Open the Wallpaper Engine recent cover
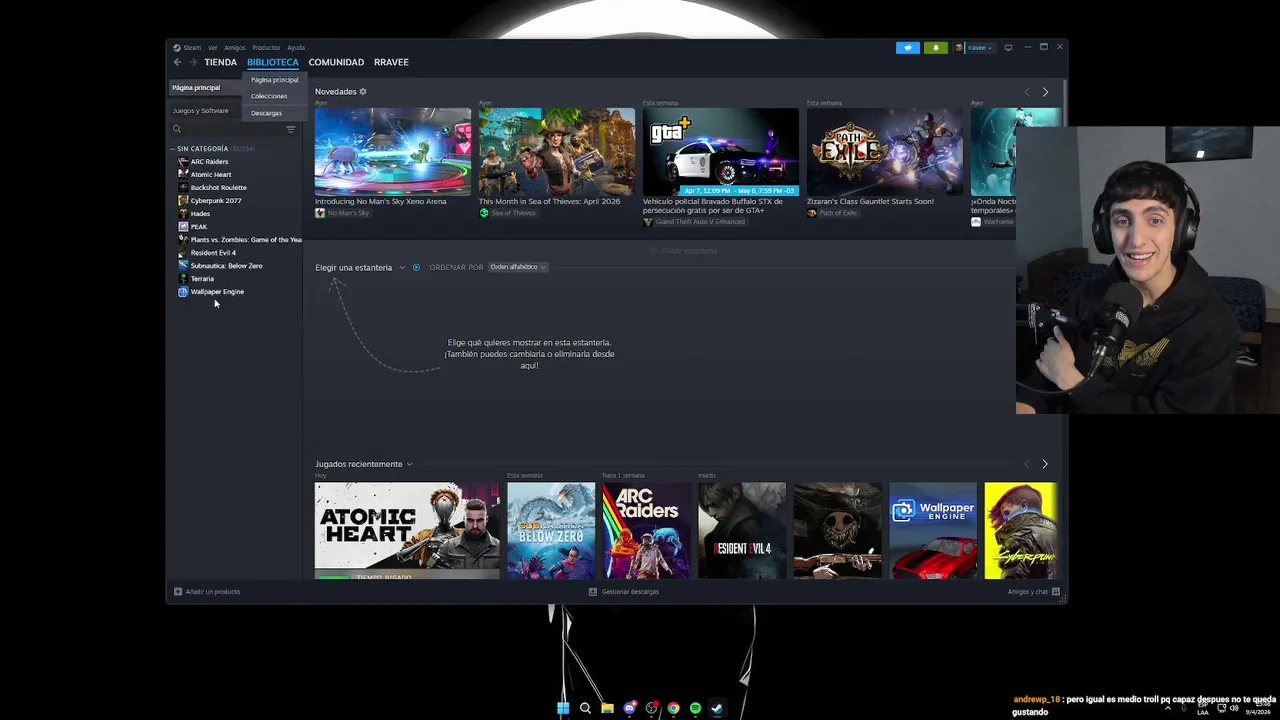This screenshot has height=720, width=1280. coord(933,530)
